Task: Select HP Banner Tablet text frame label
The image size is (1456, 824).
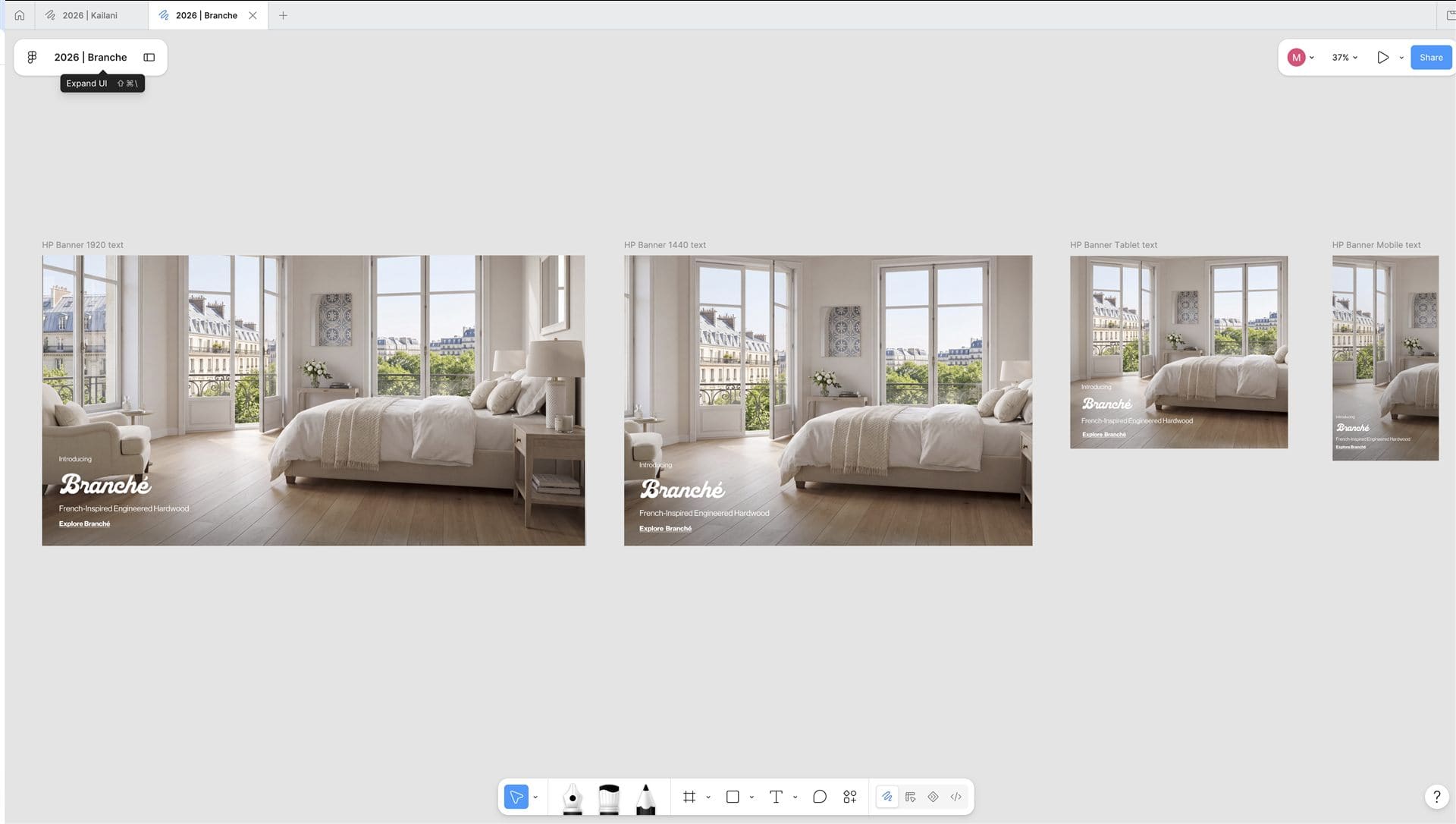Action: [1114, 245]
